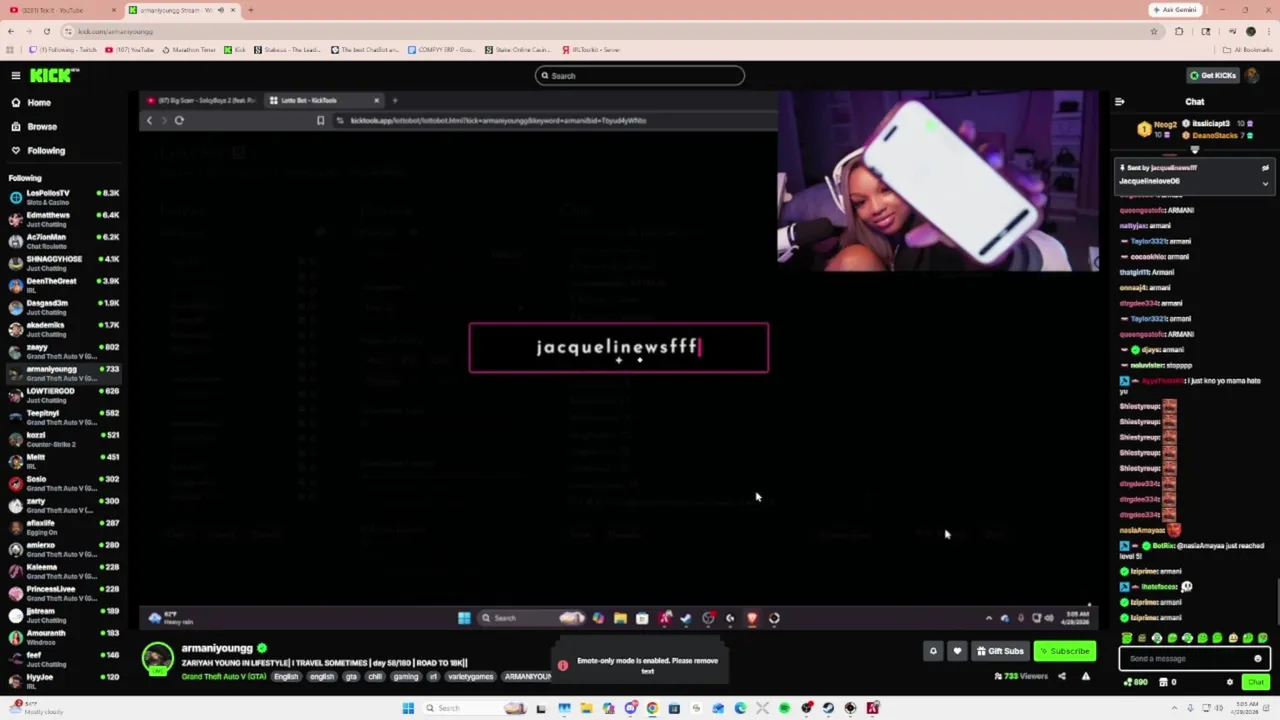The image size is (1280, 720).
Task: Select Sosio in the Following list
Action: [63, 483]
